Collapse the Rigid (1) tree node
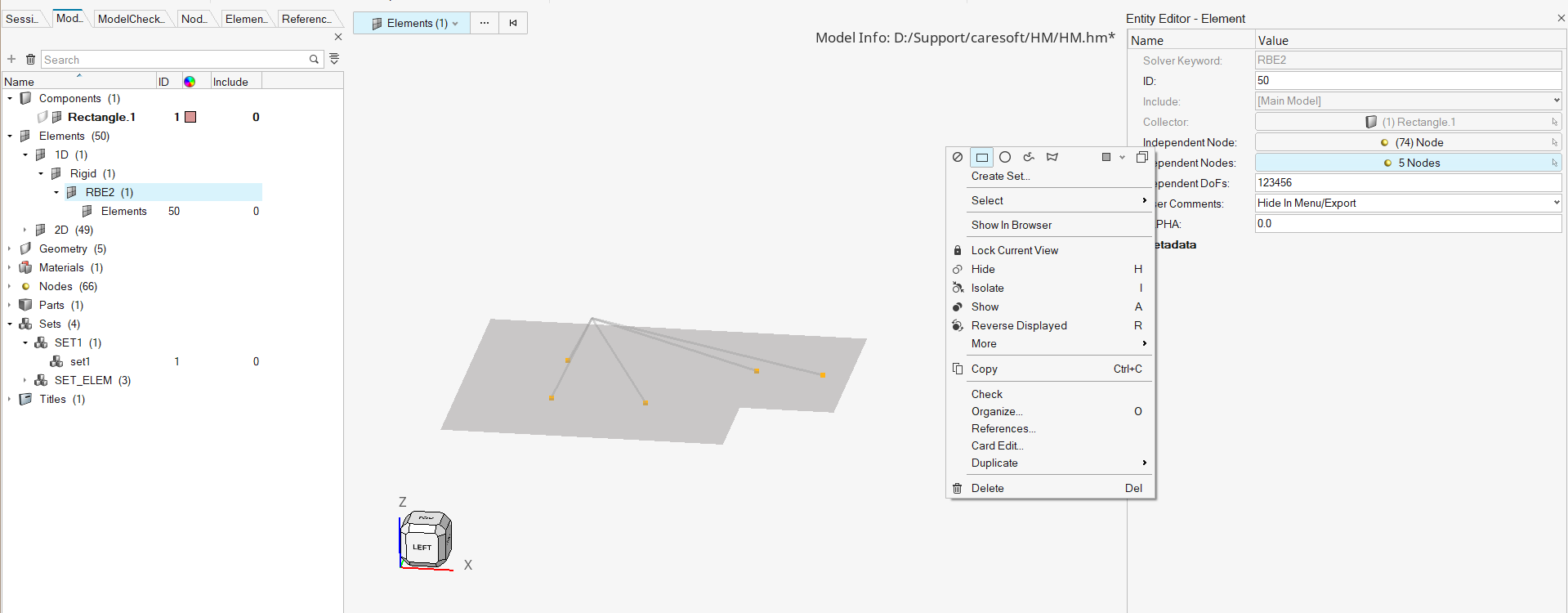The image size is (1568, 613). click(41, 173)
